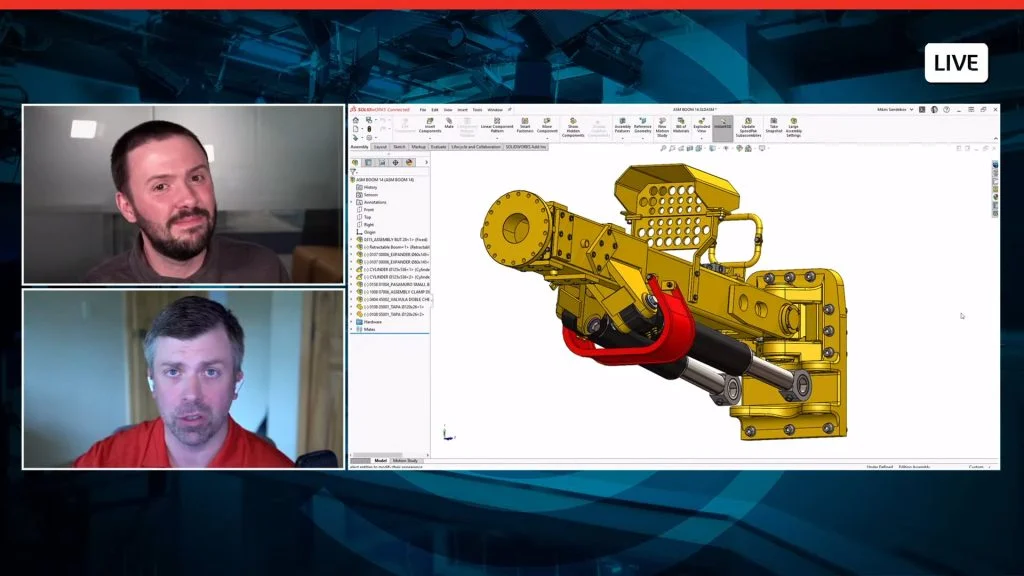This screenshot has width=1024, height=576.
Task: Expand the Mates folder in tree
Action: pos(352,329)
